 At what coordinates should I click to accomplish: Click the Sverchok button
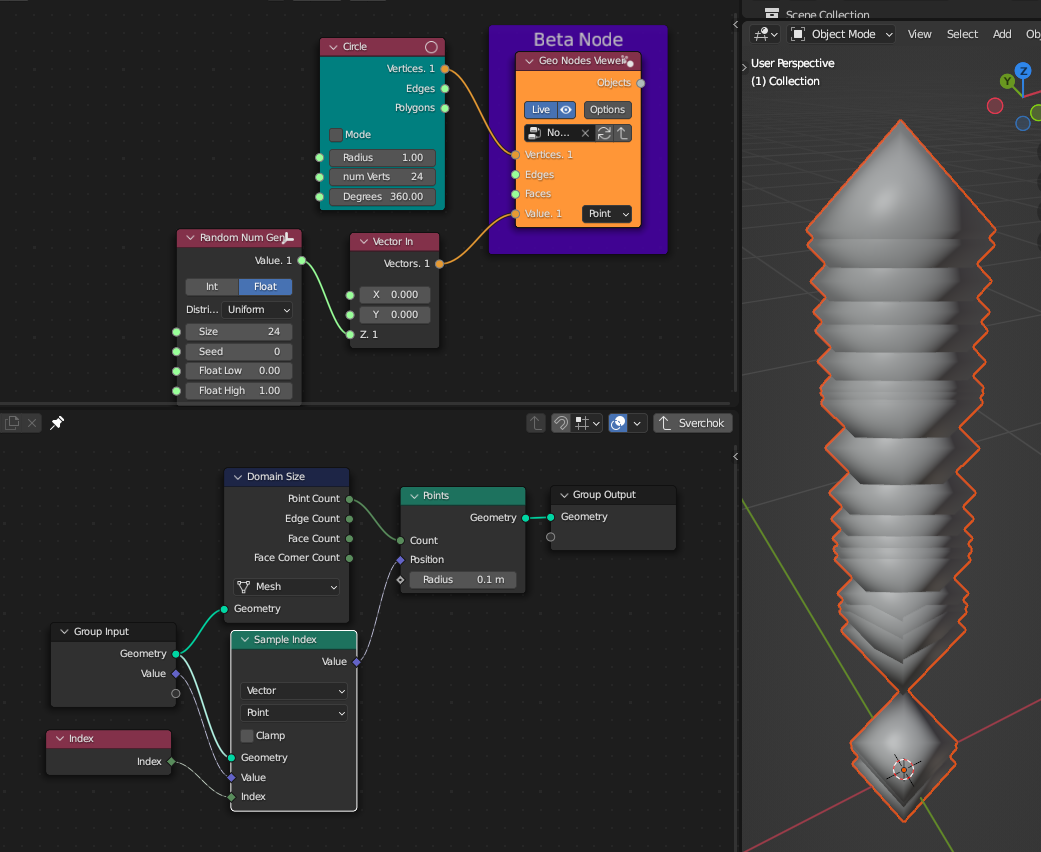(692, 423)
